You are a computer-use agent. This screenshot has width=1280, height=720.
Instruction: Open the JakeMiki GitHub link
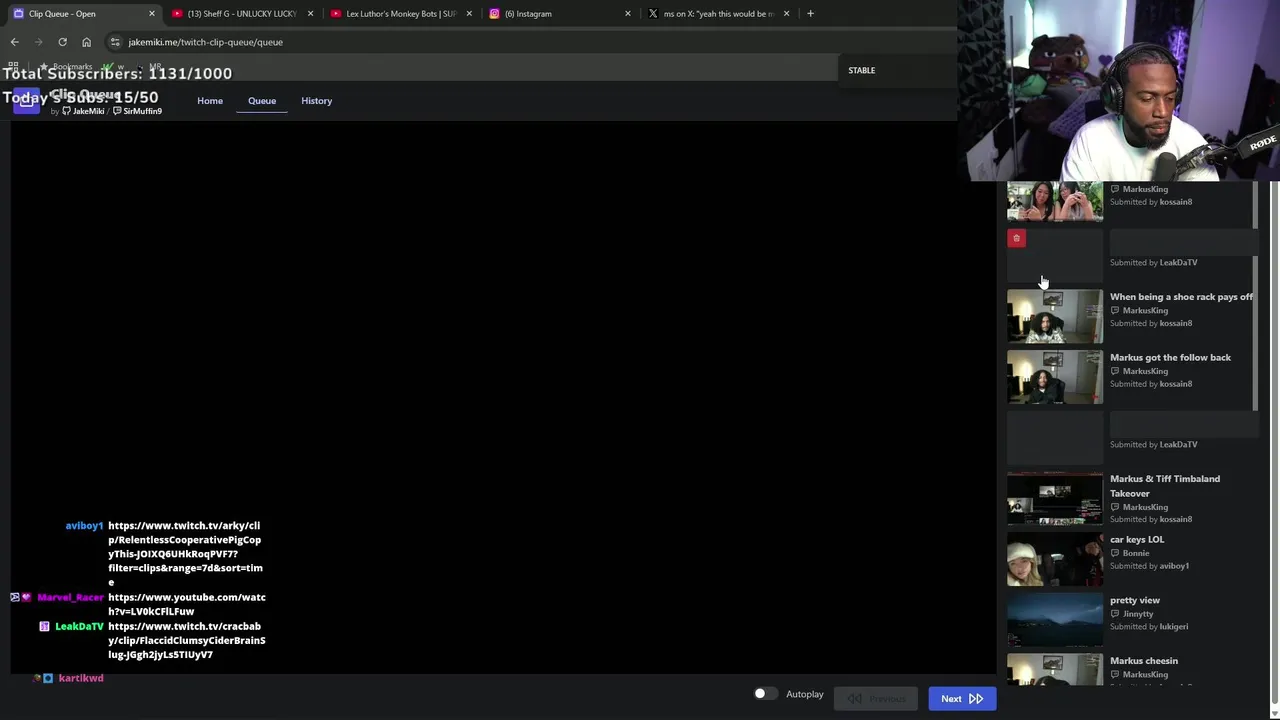[83, 111]
